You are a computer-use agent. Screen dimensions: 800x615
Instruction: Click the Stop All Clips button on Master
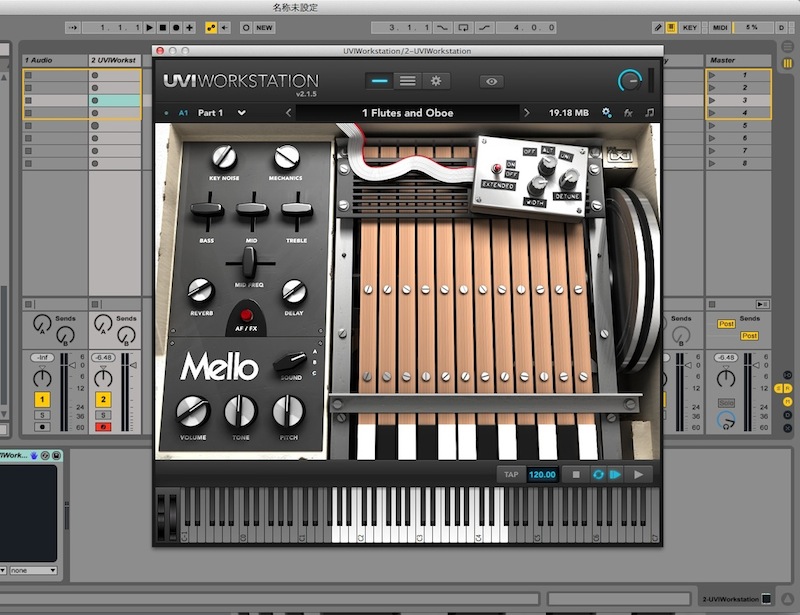pyautogui.click(x=712, y=304)
